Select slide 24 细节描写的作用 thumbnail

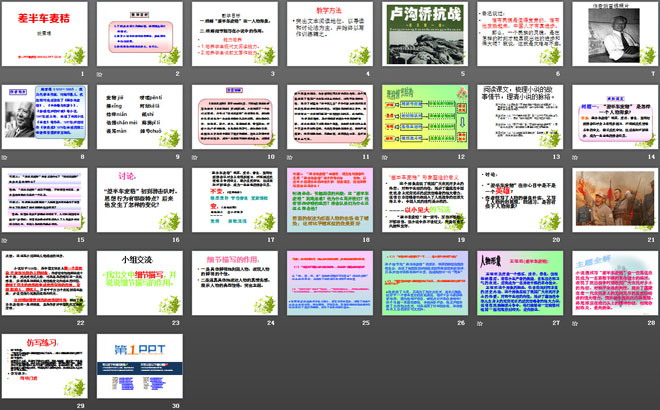point(235,283)
